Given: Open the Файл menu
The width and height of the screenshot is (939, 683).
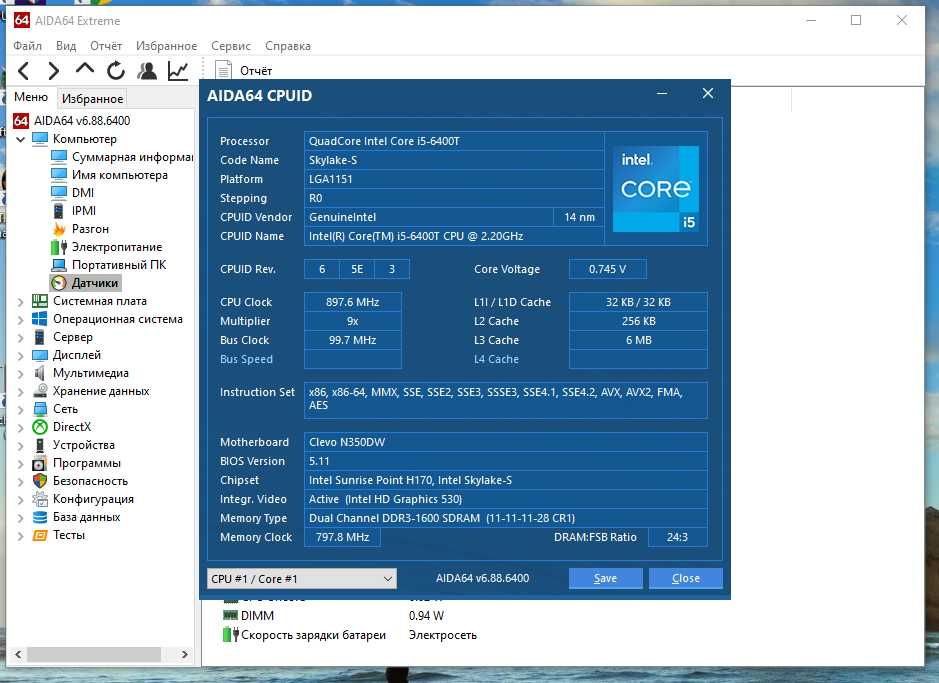Looking at the screenshot, I should click(x=28, y=46).
